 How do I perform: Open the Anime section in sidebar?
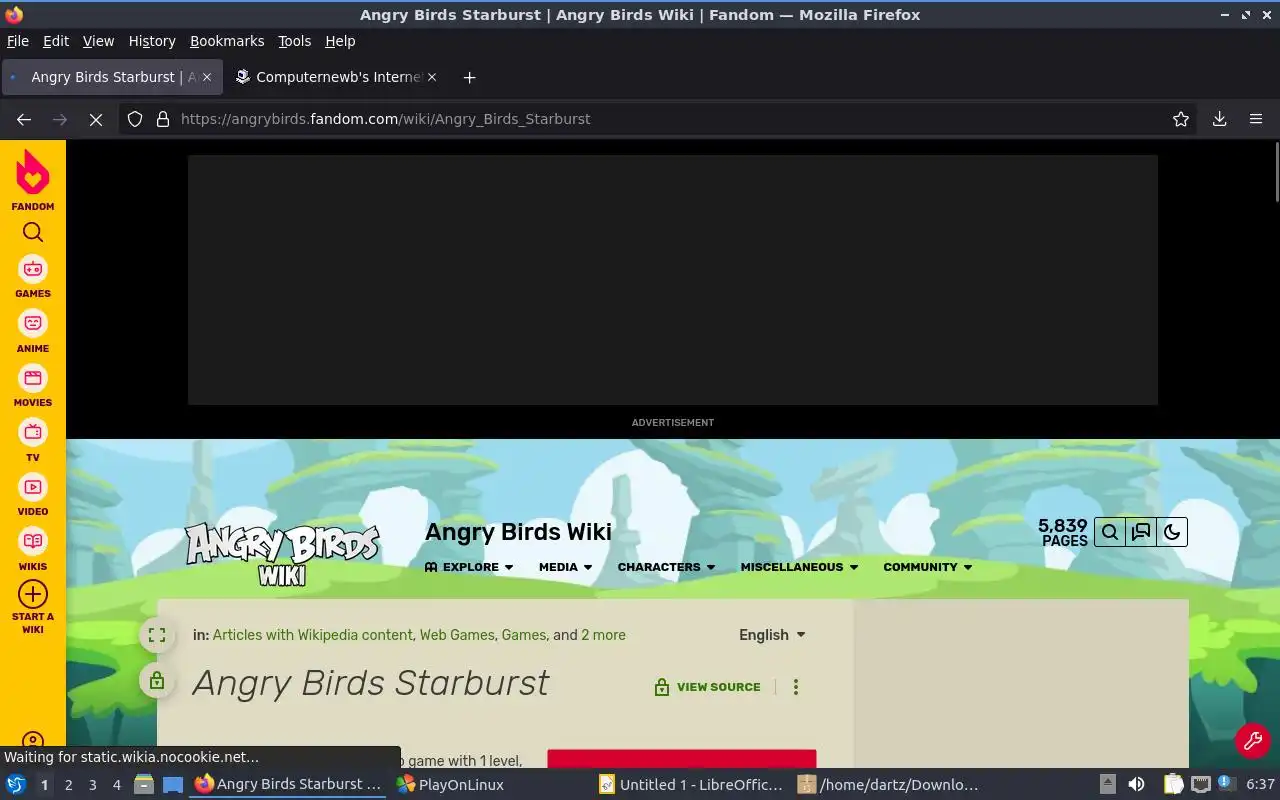click(33, 332)
